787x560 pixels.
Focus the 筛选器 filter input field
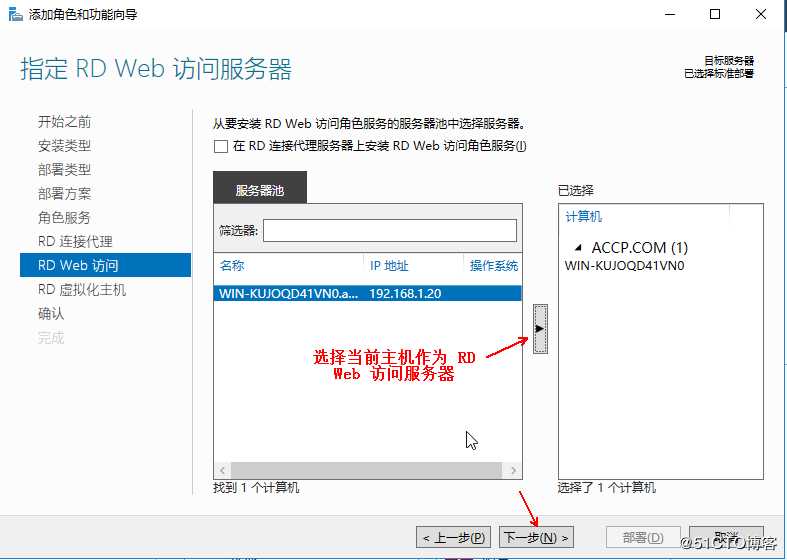tap(390, 230)
